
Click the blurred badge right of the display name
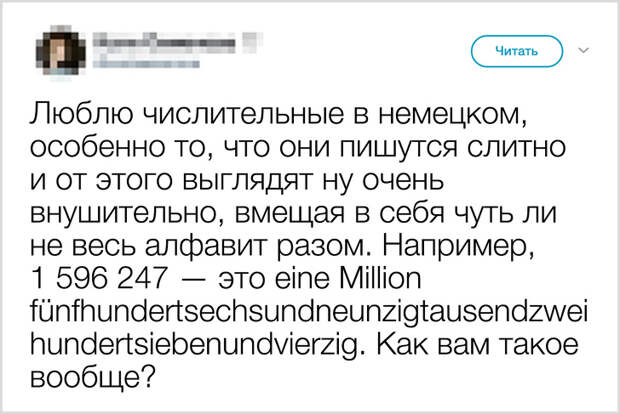(x=252, y=42)
